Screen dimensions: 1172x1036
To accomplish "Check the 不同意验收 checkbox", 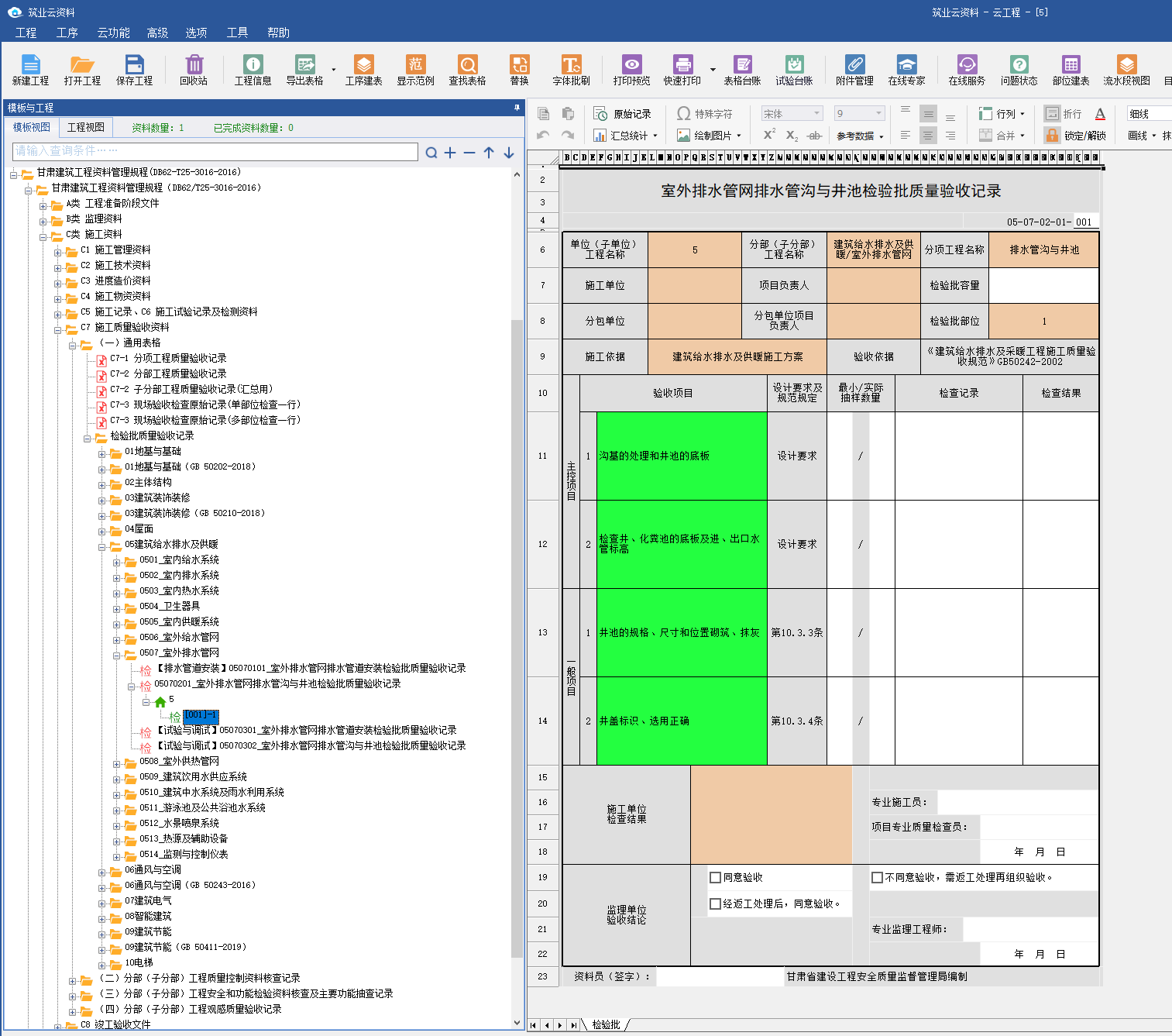I will (x=878, y=877).
